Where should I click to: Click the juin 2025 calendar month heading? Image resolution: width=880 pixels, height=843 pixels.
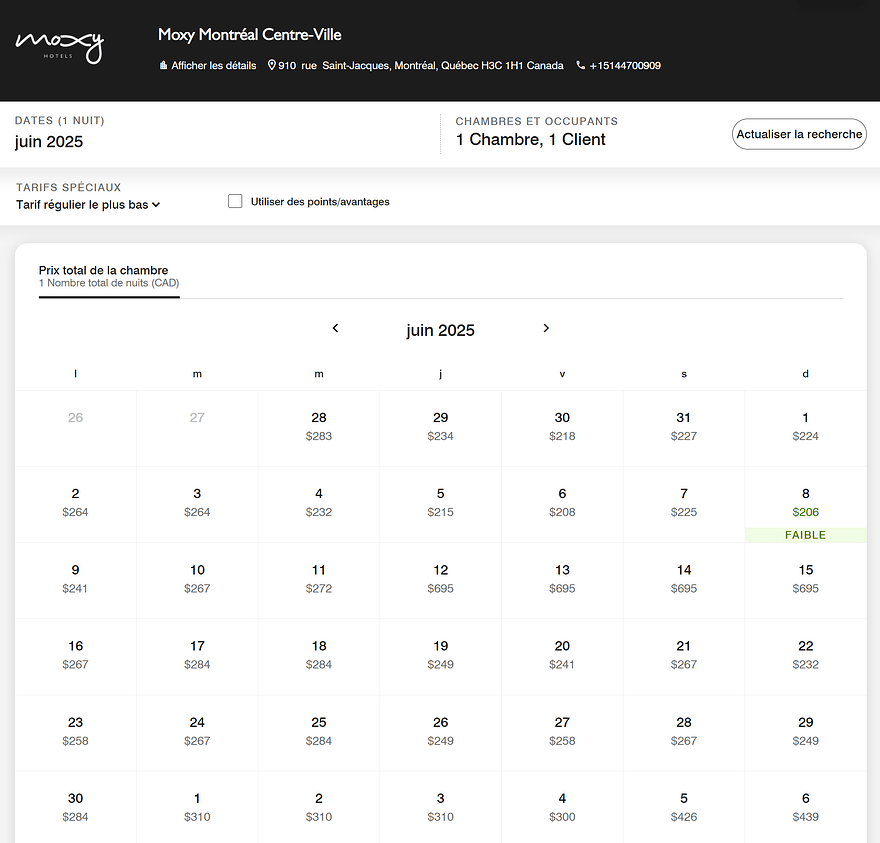tap(441, 330)
